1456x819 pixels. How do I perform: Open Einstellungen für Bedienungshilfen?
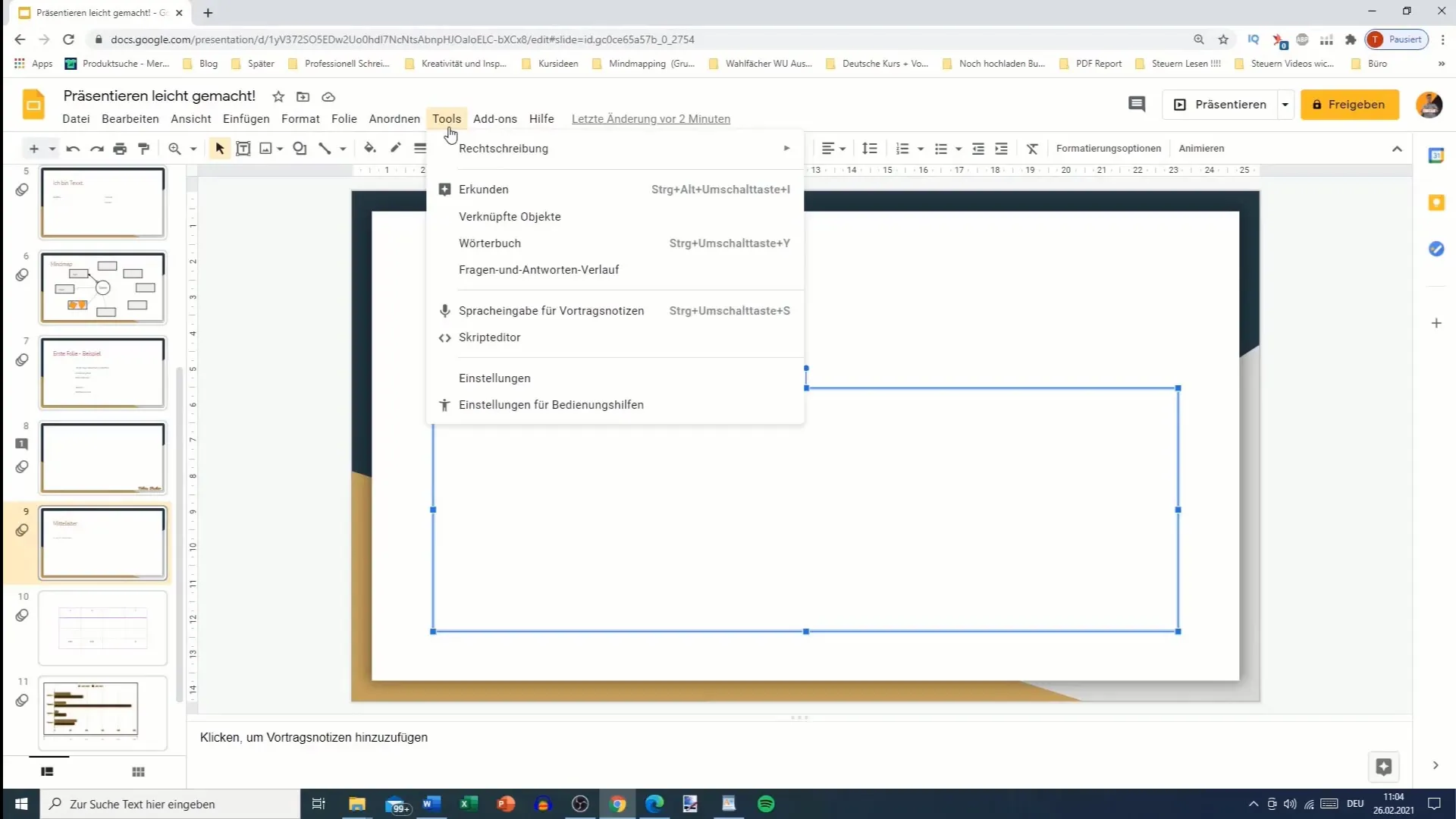[x=615, y=405]
